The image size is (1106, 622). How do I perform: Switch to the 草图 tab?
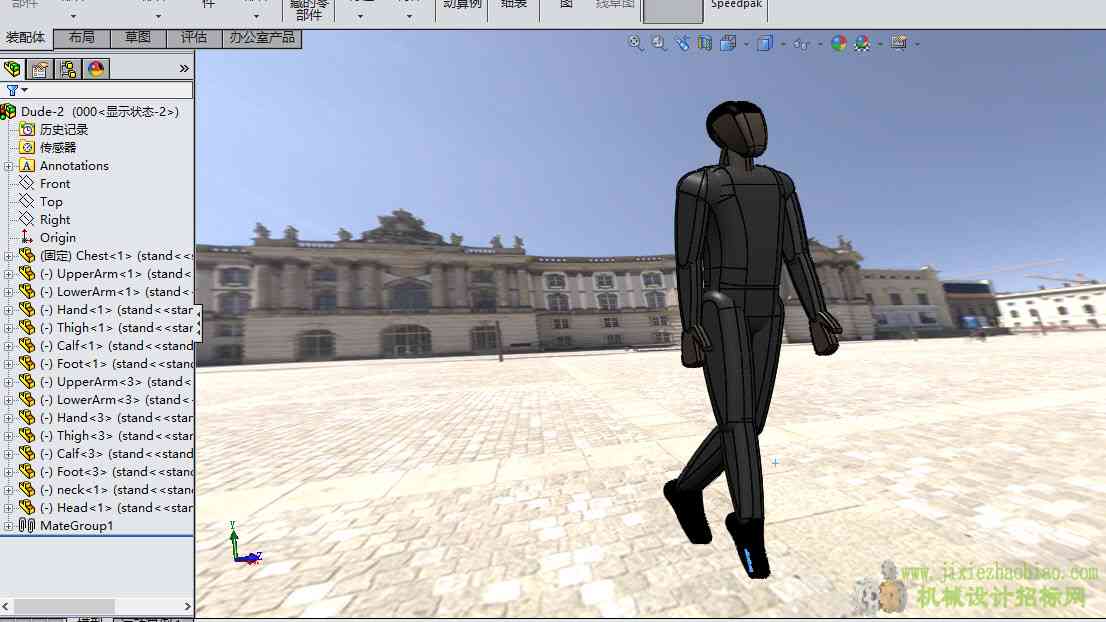[x=138, y=37]
